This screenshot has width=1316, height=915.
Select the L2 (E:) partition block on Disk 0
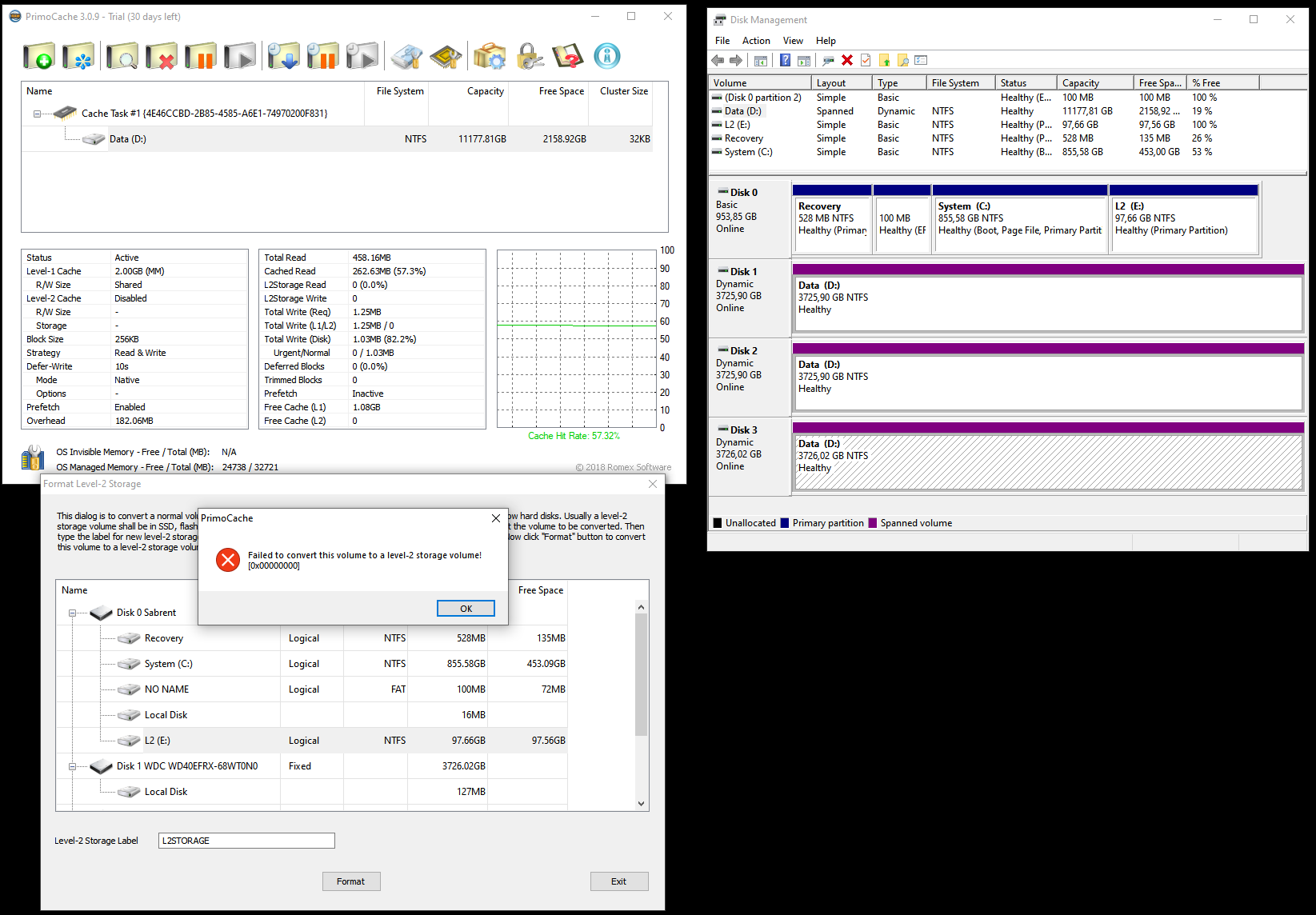click(x=1185, y=219)
